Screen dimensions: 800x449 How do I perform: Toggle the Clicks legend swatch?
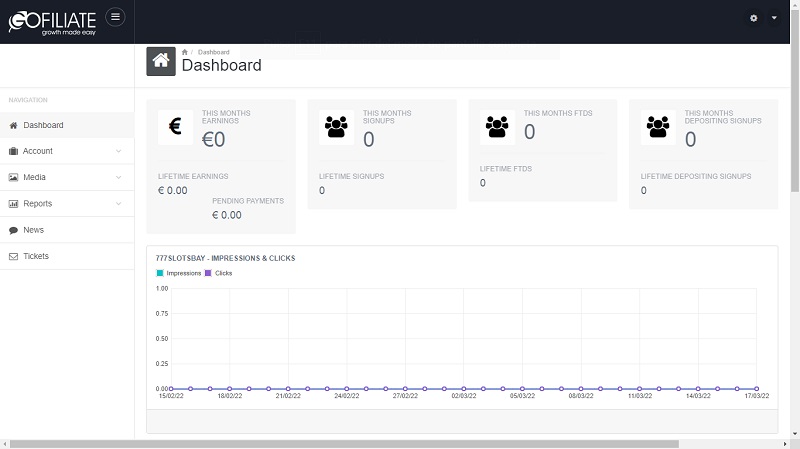tap(208, 273)
